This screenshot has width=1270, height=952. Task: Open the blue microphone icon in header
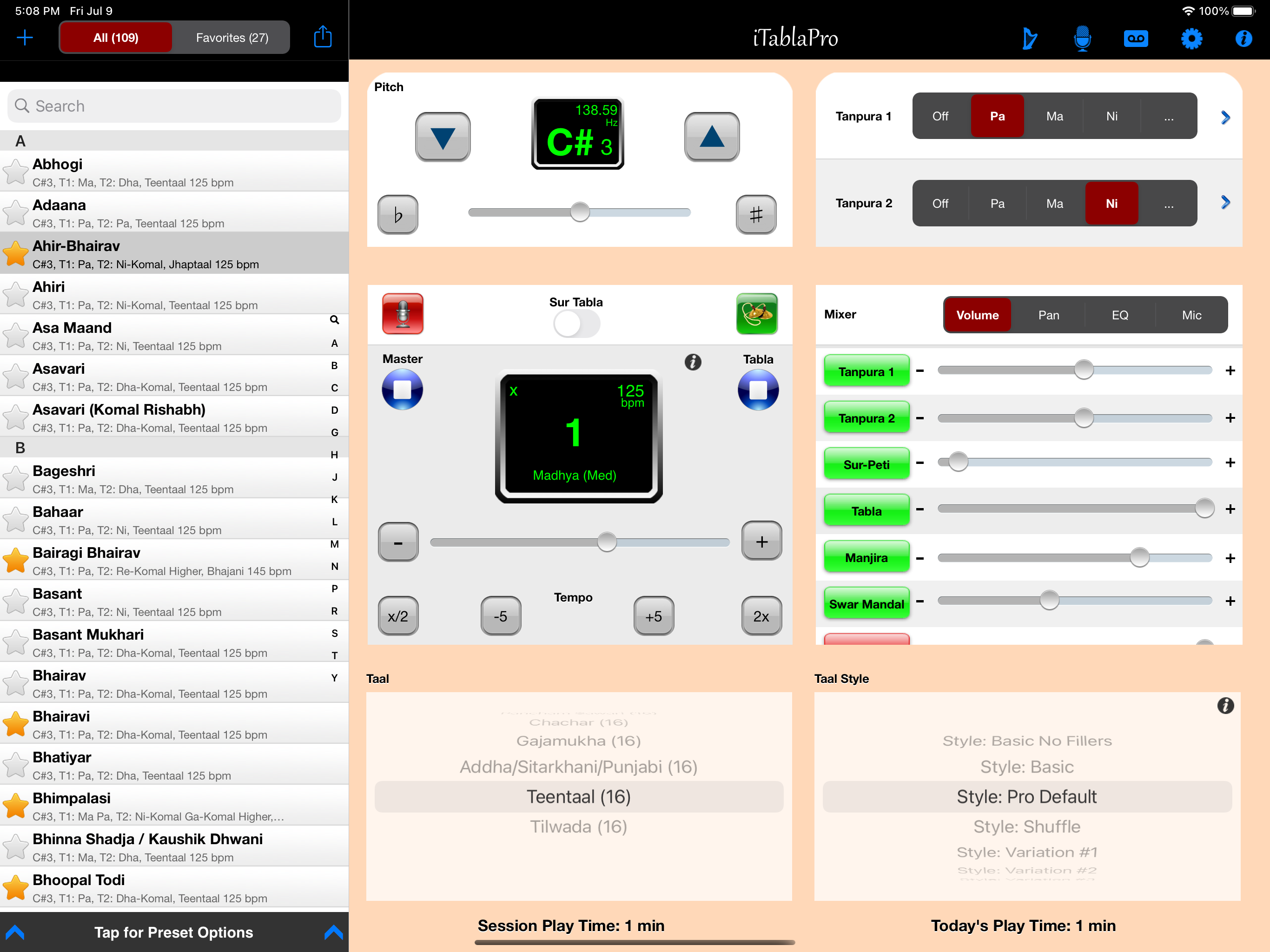tap(1082, 39)
